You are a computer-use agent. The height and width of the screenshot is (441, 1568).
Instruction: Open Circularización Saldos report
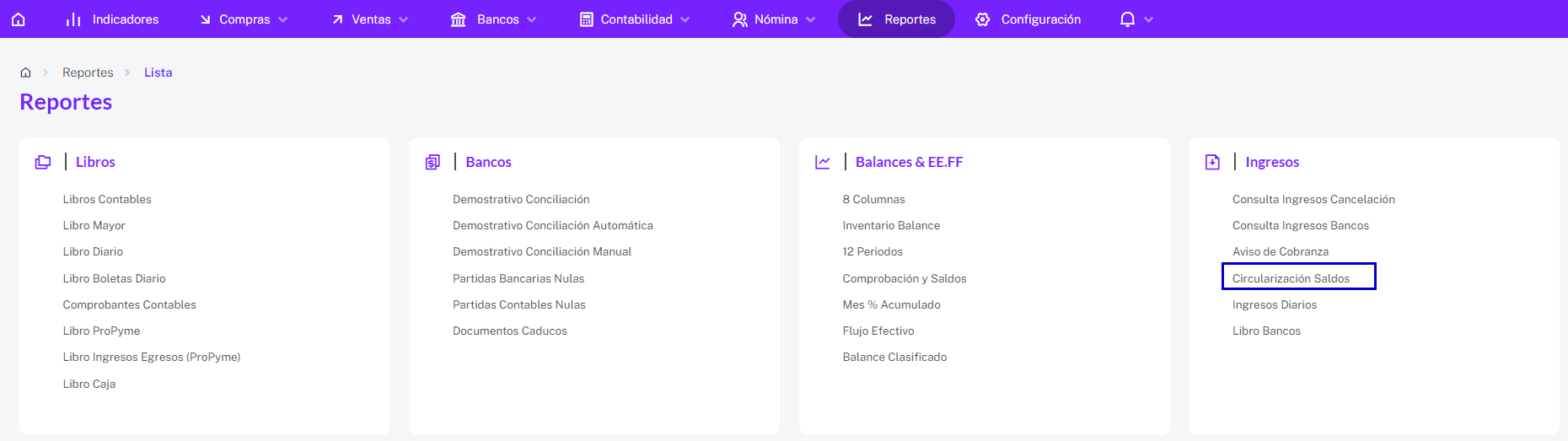(1291, 278)
